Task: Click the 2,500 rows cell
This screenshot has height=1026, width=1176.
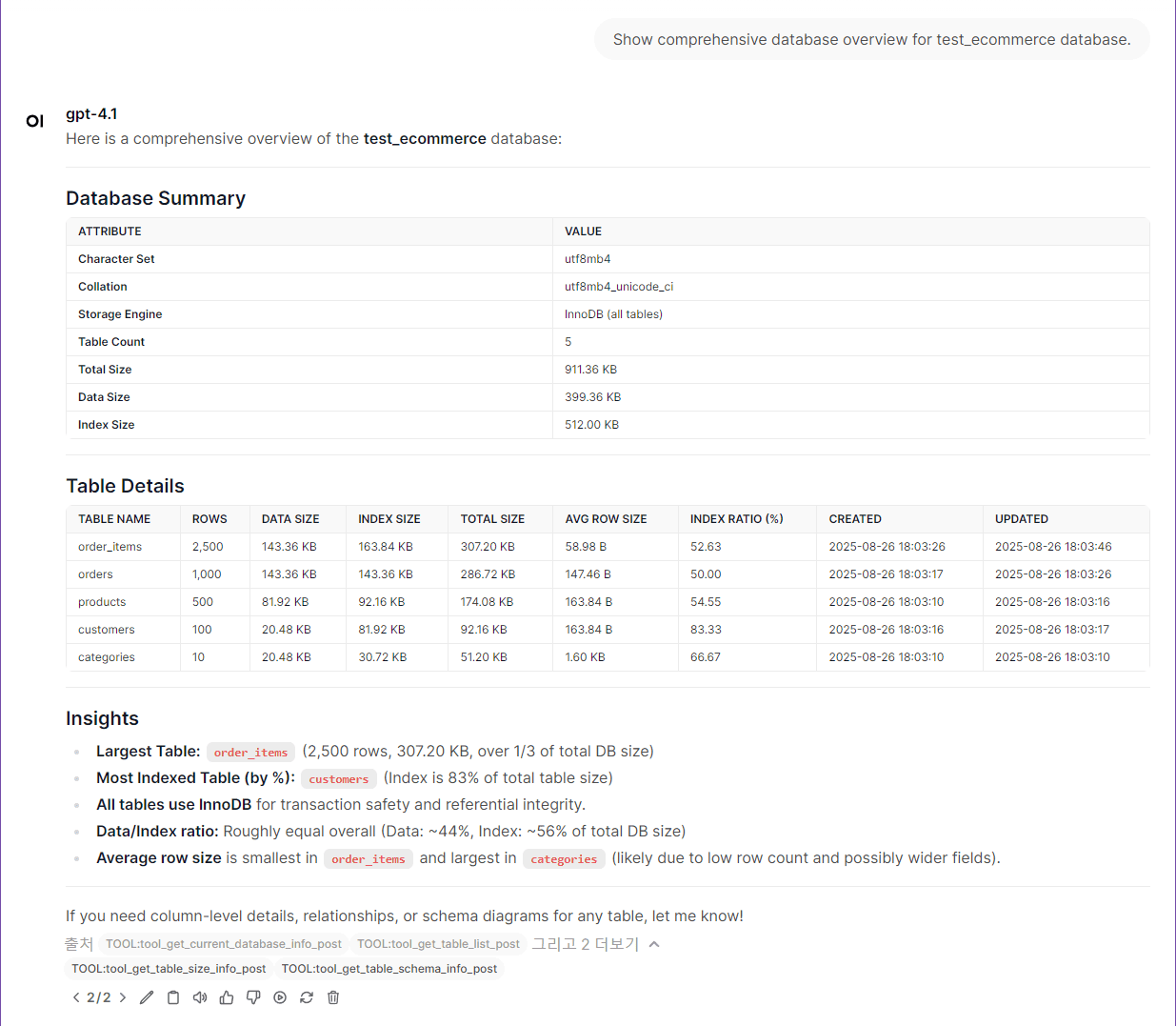Action: point(215,547)
